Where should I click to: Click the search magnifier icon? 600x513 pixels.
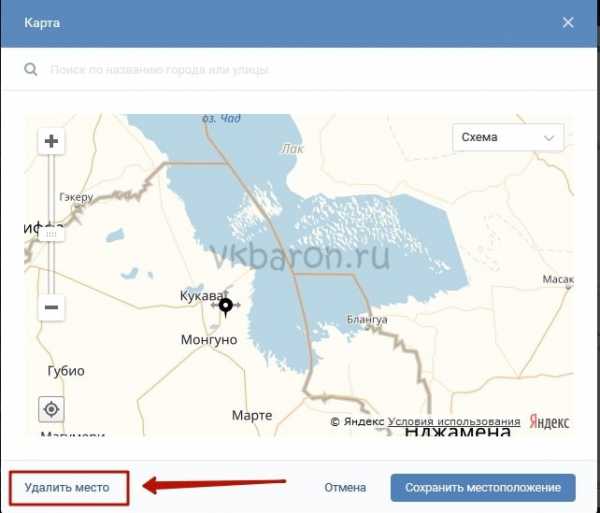click(31, 69)
